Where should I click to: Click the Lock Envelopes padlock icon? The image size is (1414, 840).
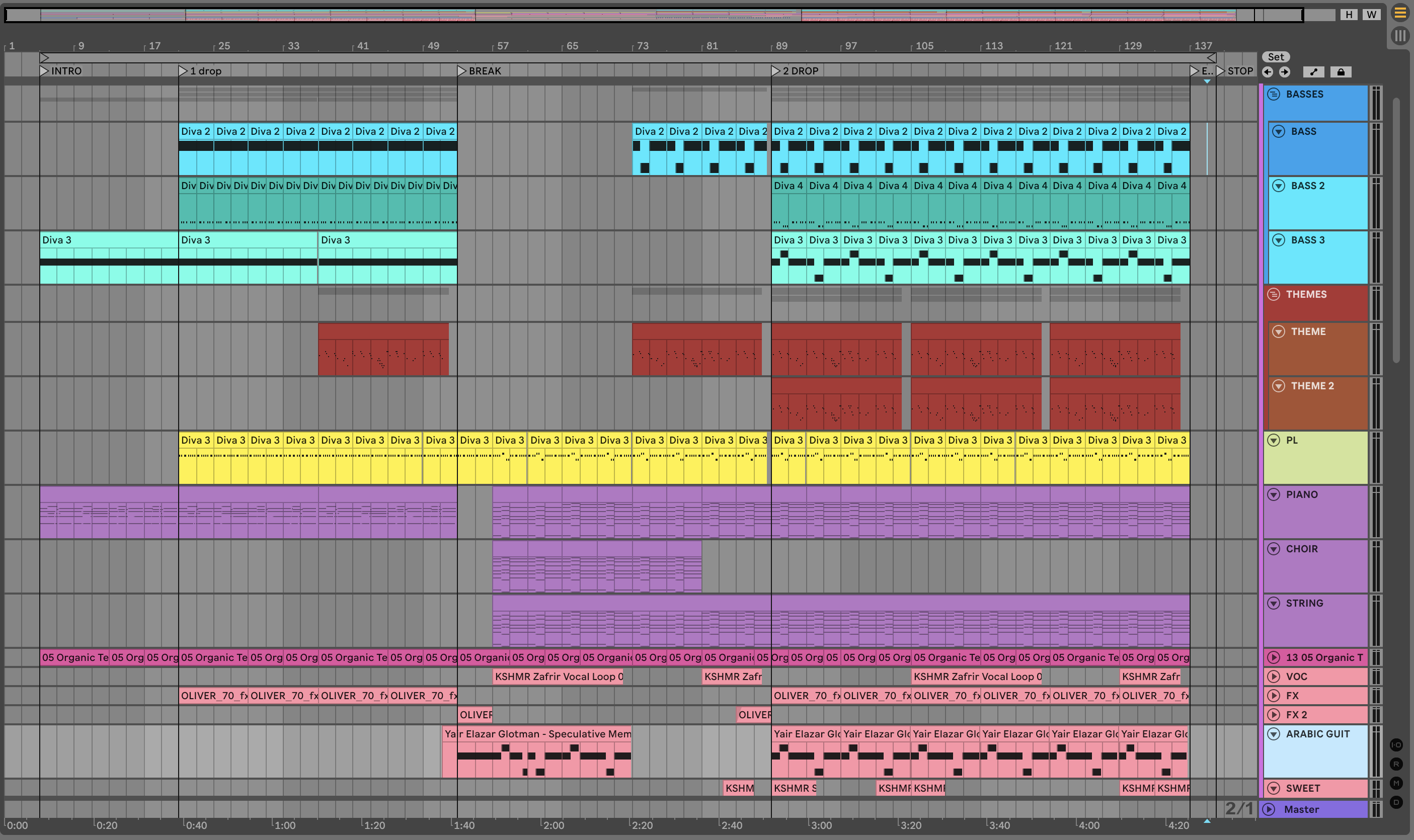pos(1341,72)
